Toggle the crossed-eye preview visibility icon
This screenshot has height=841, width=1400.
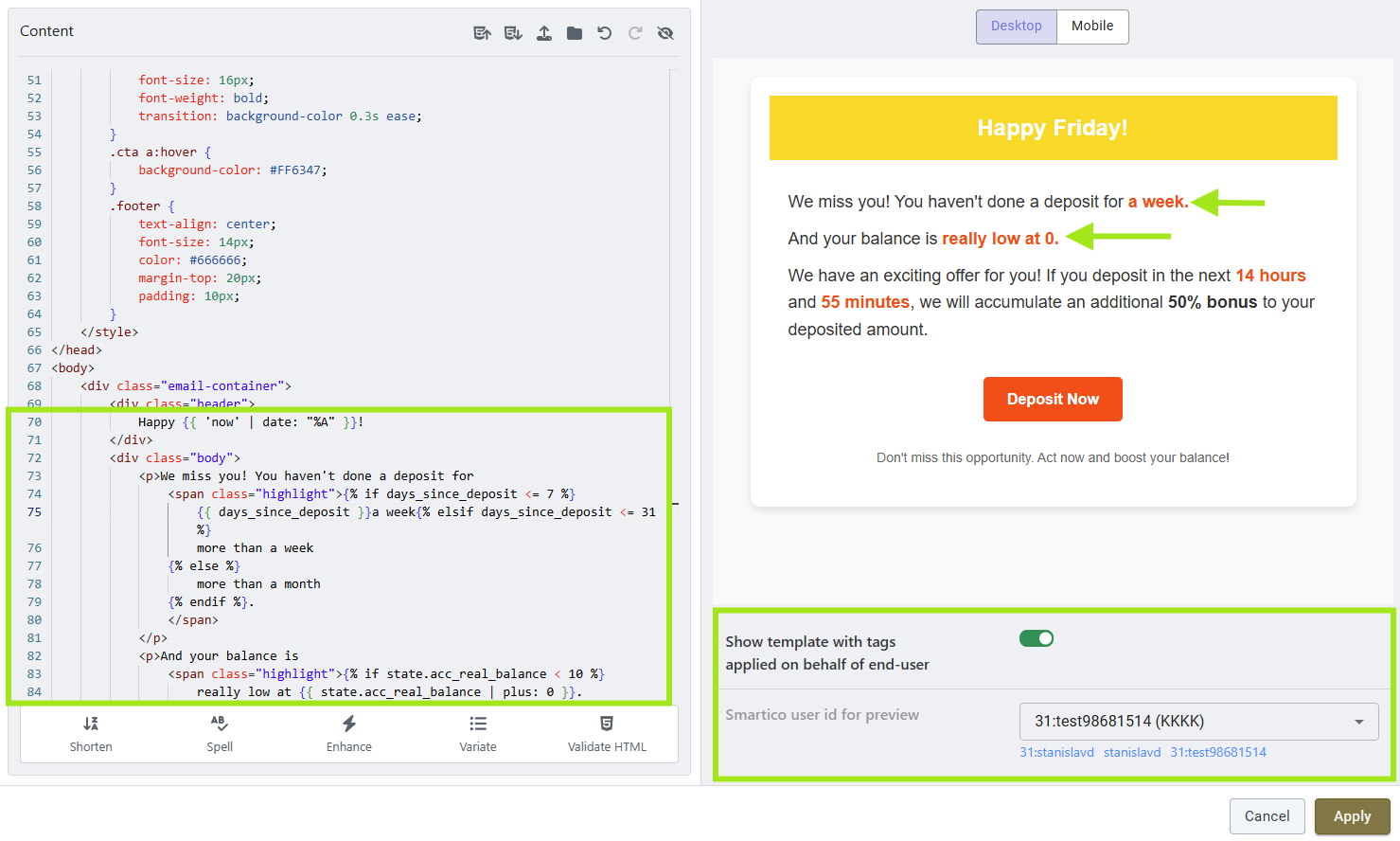[665, 33]
